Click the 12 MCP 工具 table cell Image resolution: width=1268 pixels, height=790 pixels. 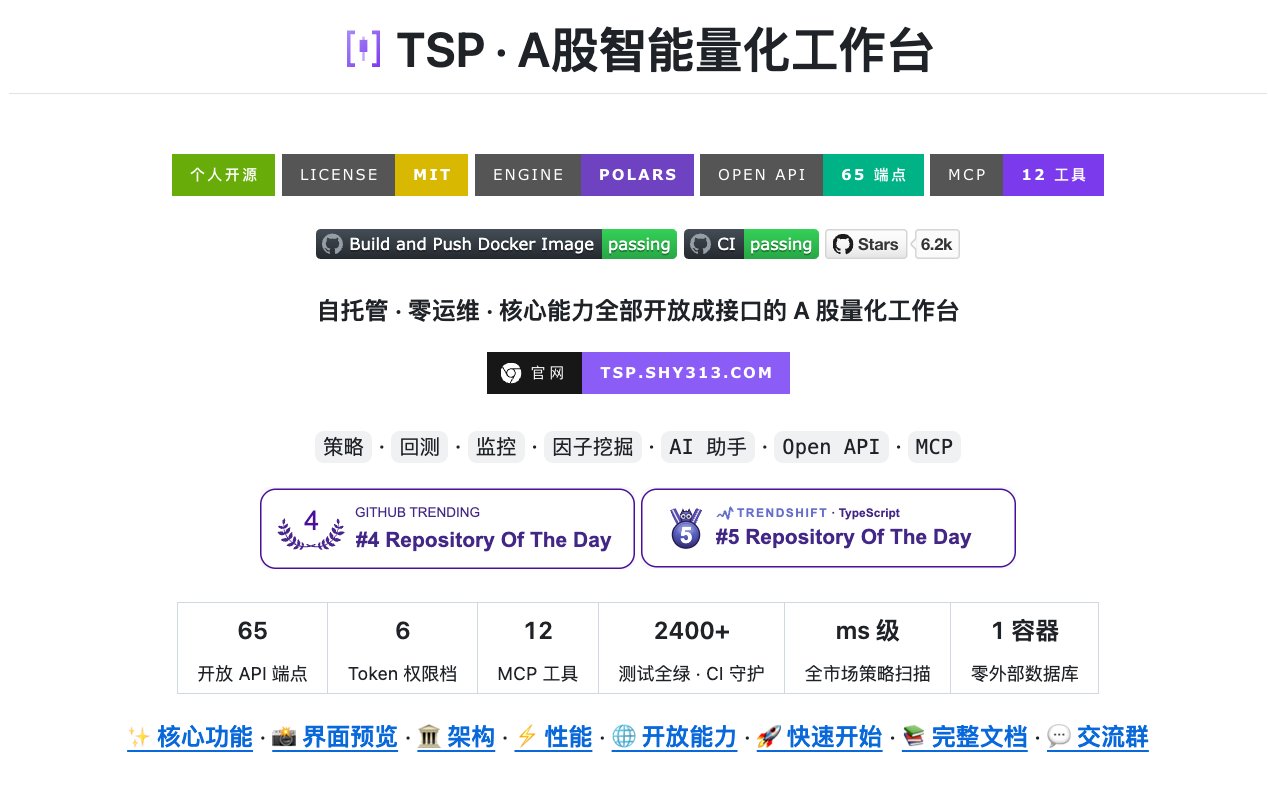538,648
